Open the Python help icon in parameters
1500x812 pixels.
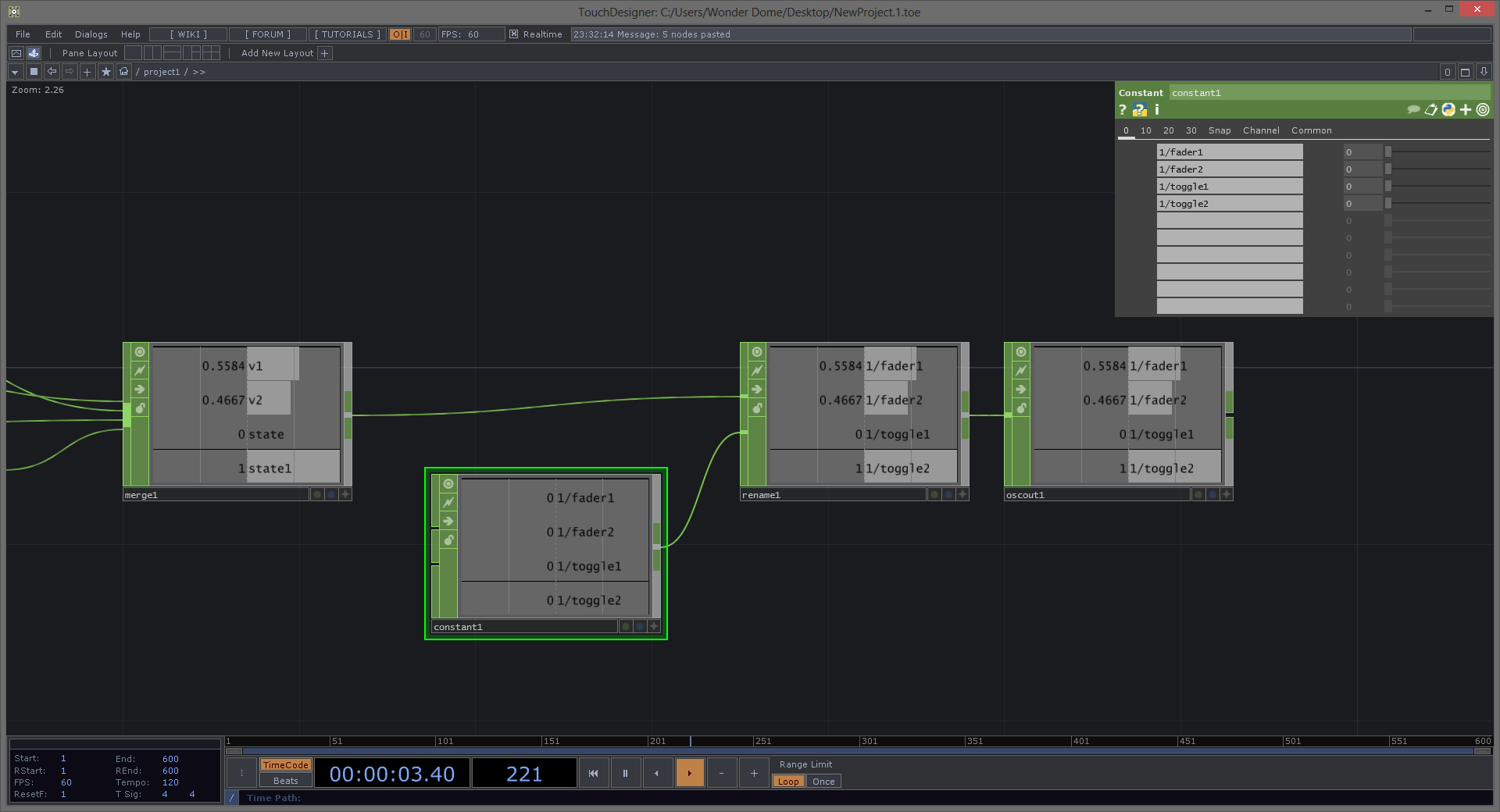click(x=1140, y=110)
